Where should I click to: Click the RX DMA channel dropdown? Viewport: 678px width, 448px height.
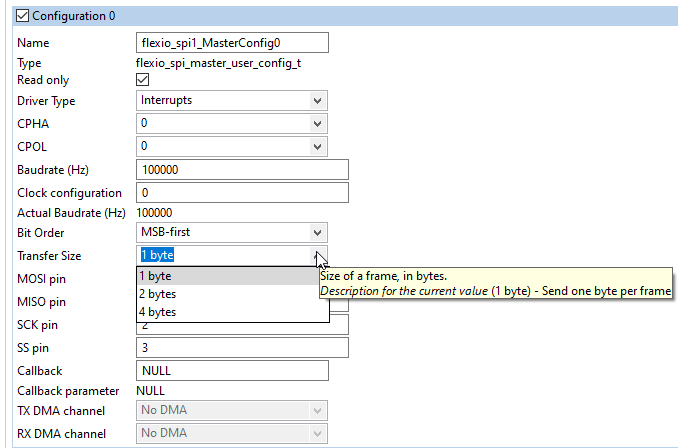point(231,433)
